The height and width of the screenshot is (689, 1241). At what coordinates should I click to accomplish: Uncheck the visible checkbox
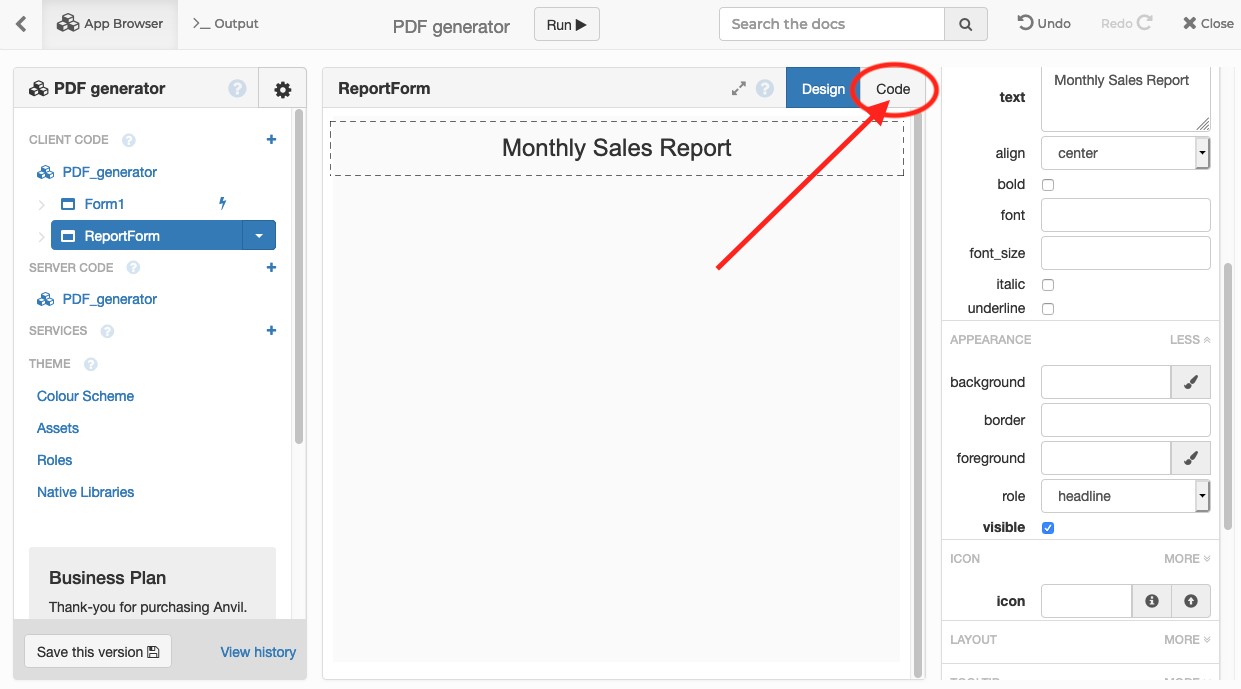click(x=1048, y=528)
